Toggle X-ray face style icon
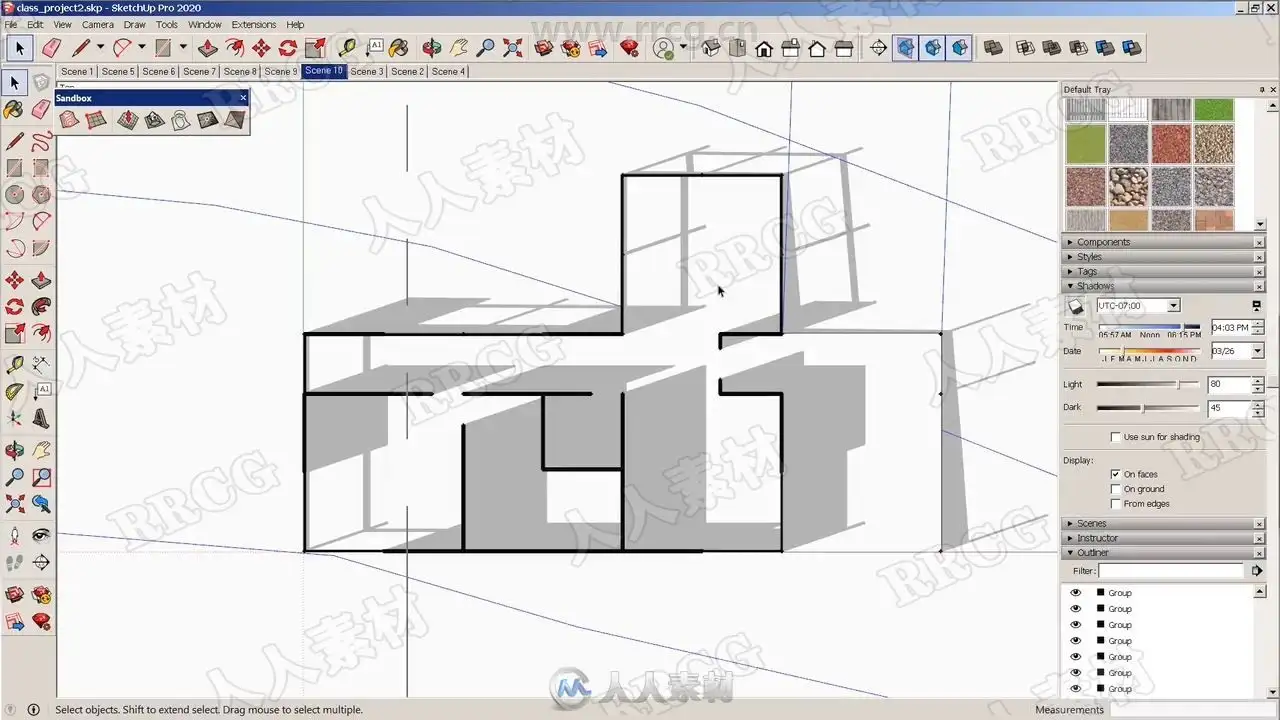This screenshot has height=720, width=1280. 905,48
